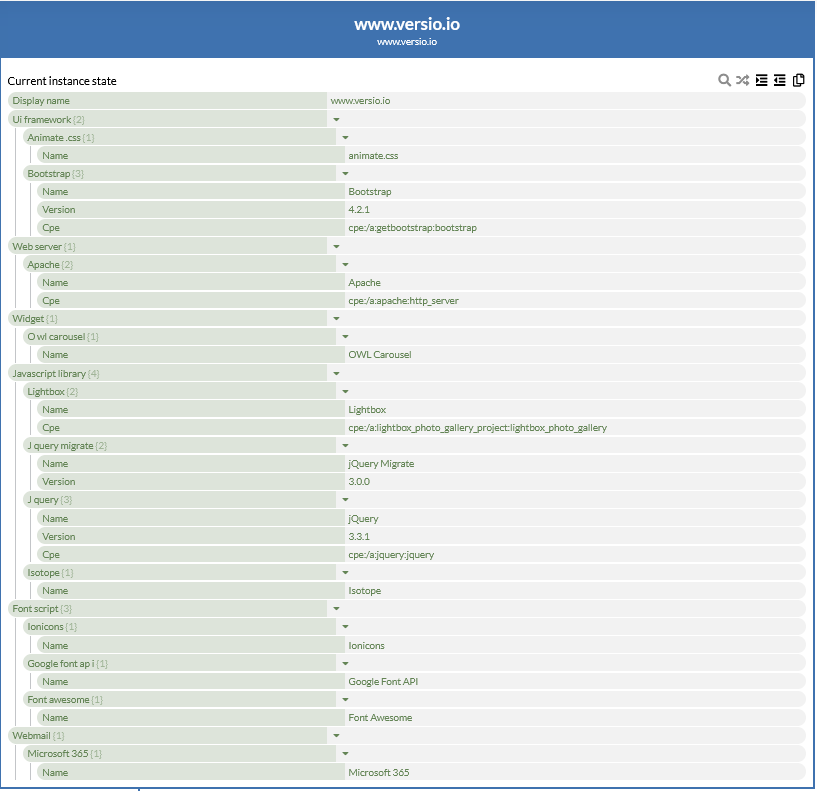Select the Display name row label
Viewport: 817px width, 791px height.
[41, 101]
